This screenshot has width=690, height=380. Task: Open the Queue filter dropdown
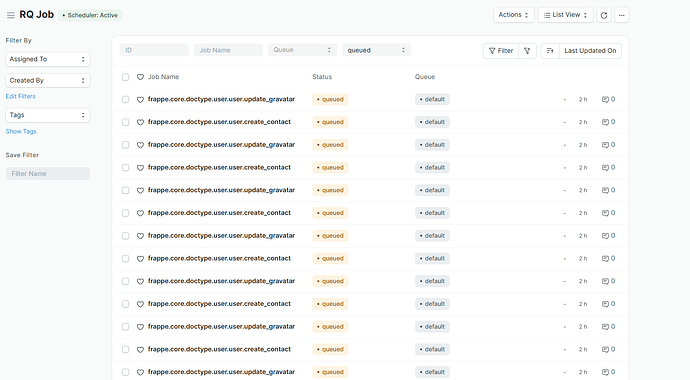(x=302, y=50)
